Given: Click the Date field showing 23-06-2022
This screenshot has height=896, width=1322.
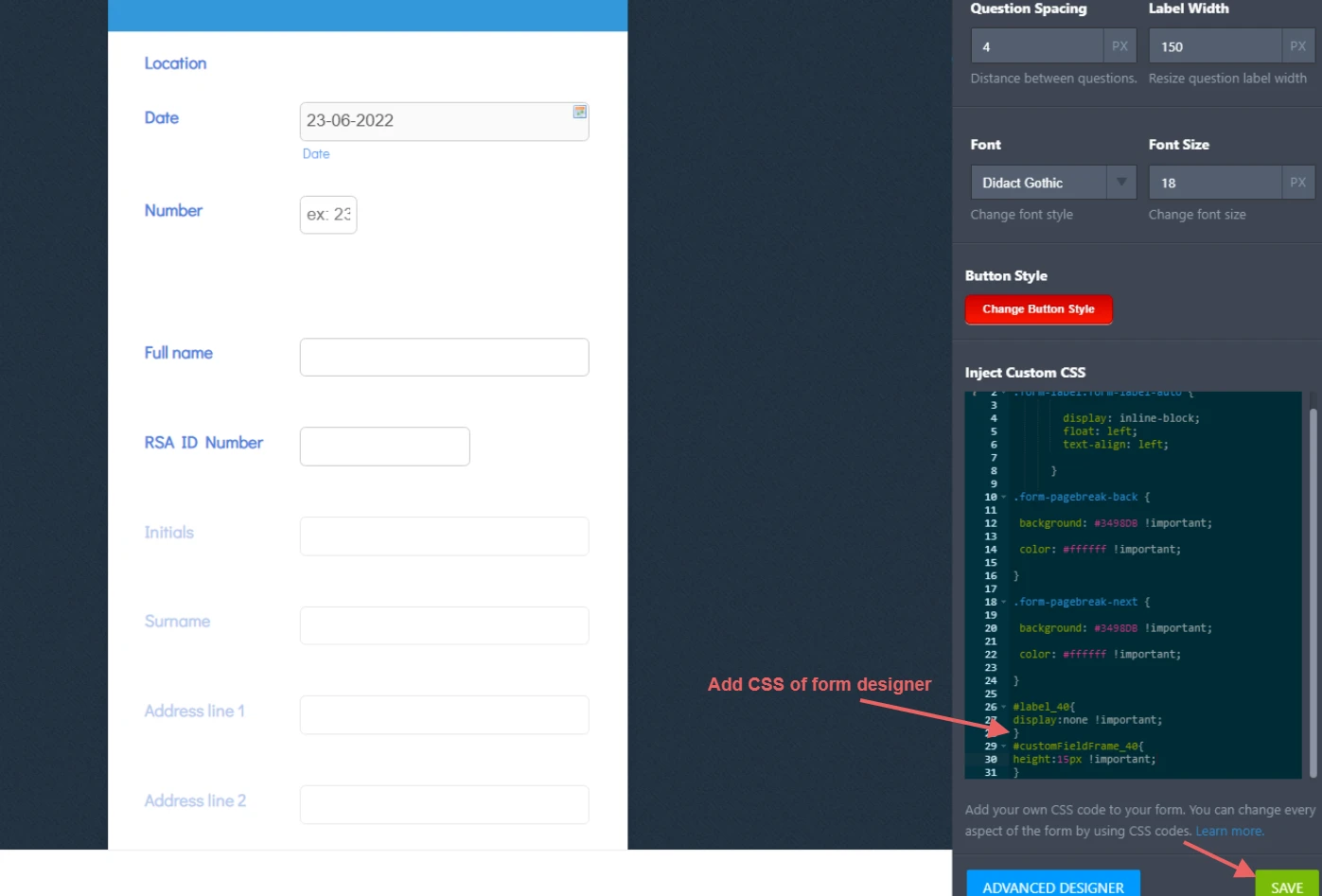Looking at the screenshot, I should point(435,121).
